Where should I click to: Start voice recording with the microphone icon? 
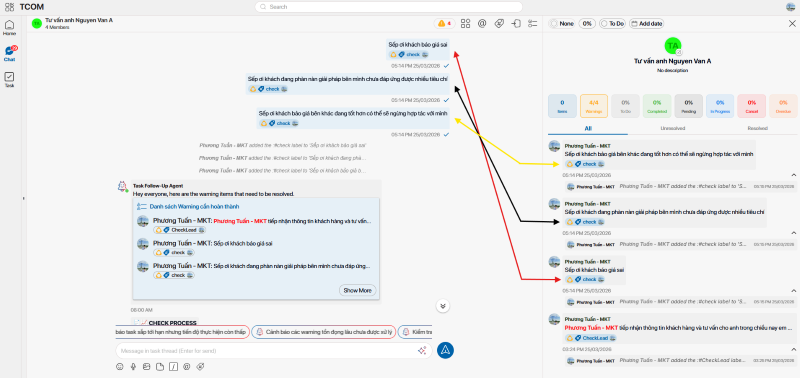tap(133, 366)
